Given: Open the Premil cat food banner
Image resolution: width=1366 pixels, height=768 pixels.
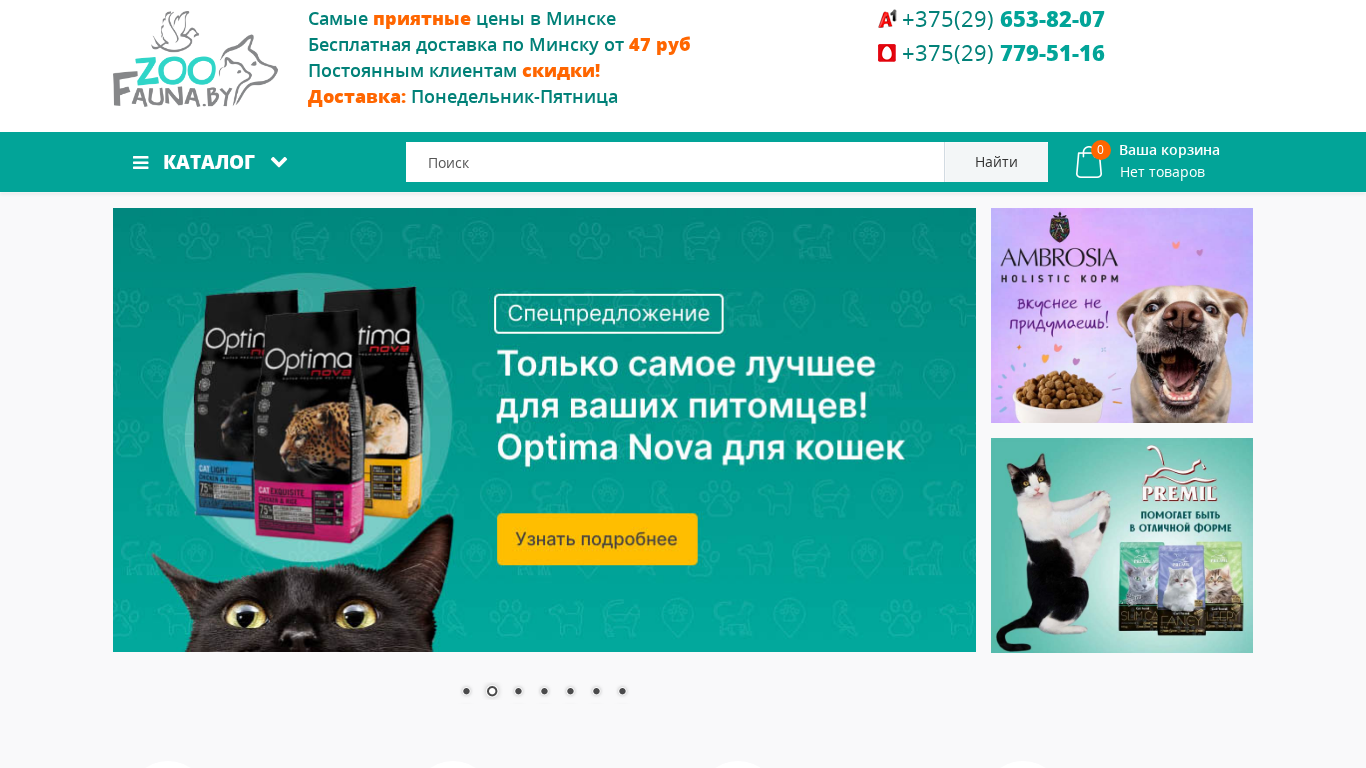Looking at the screenshot, I should (1122, 545).
